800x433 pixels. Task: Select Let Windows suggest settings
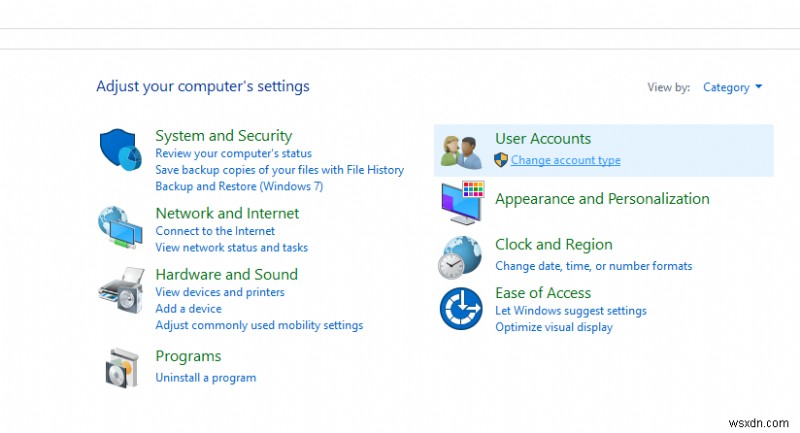coord(571,311)
